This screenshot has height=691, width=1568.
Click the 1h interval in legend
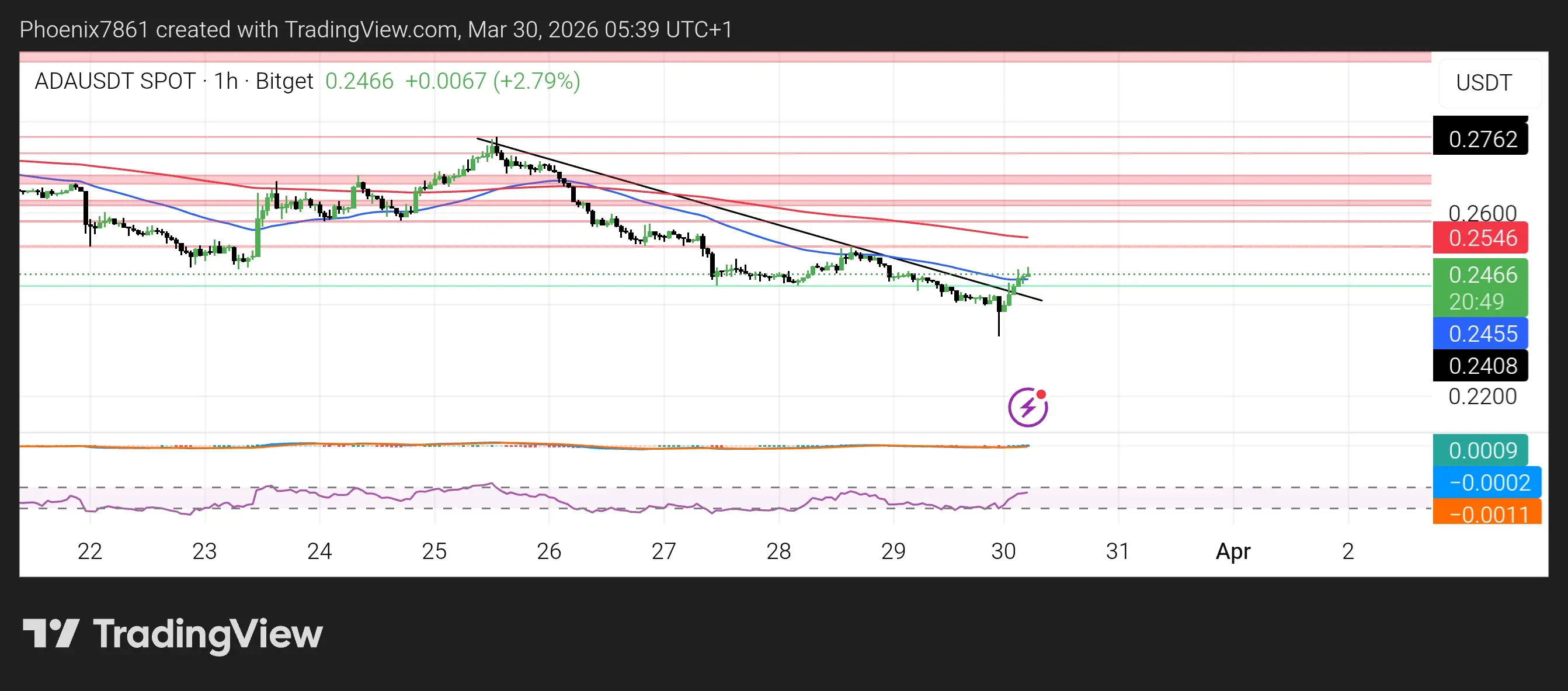(225, 81)
